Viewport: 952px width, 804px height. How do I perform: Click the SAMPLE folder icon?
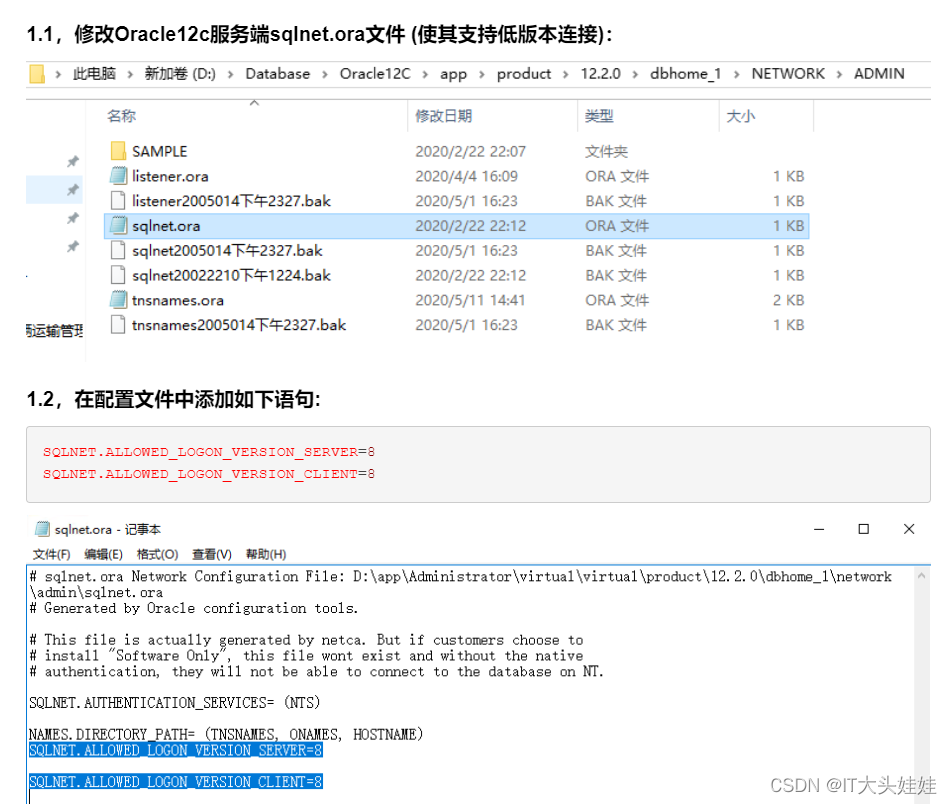118,151
